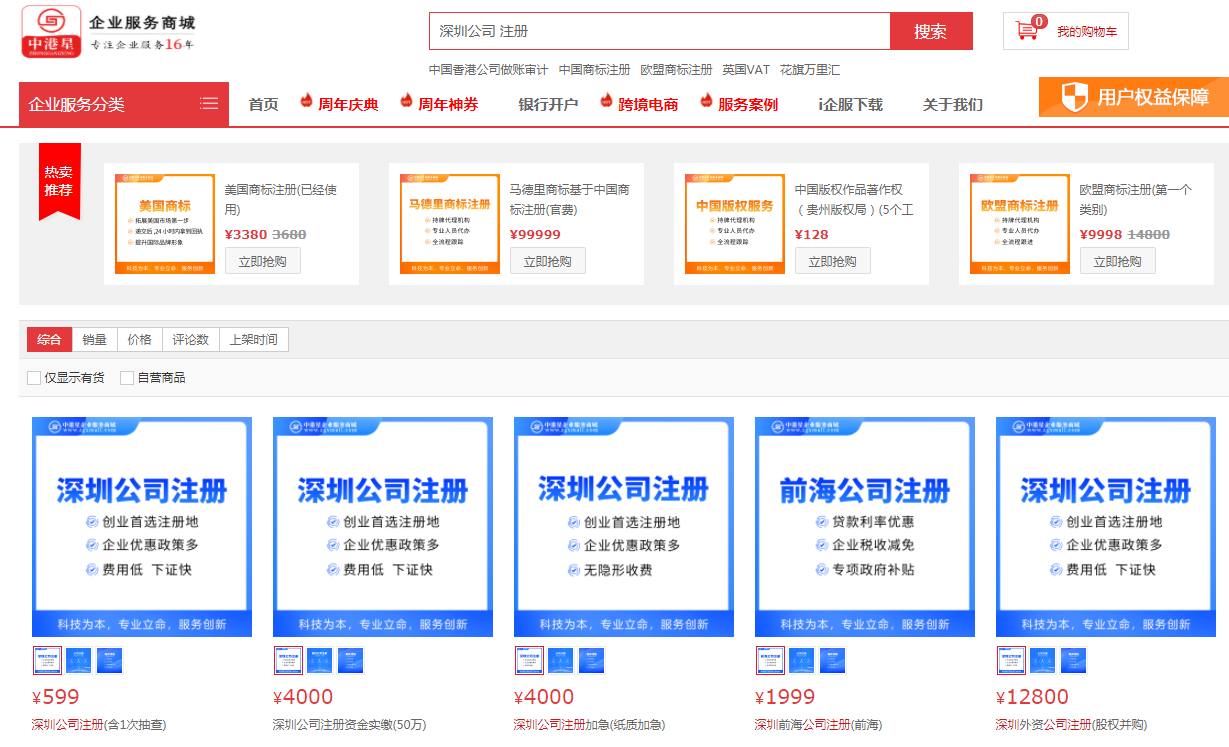This screenshot has height=747, width=1229.
Task: Open the 英国VAT hot search link
Action: coord(746,70)
